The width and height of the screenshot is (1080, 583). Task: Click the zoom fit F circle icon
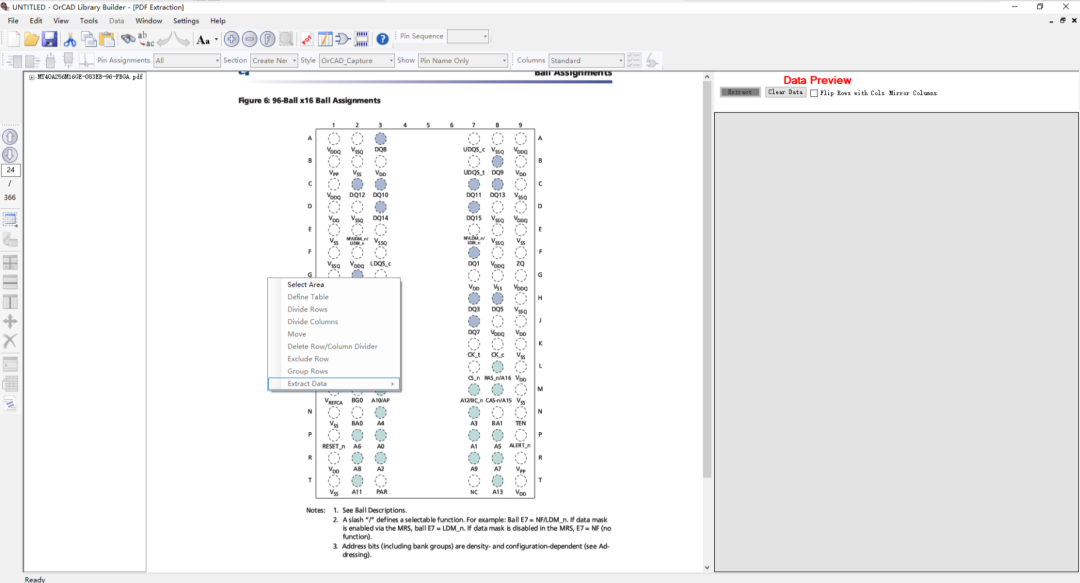pos(268,39)
